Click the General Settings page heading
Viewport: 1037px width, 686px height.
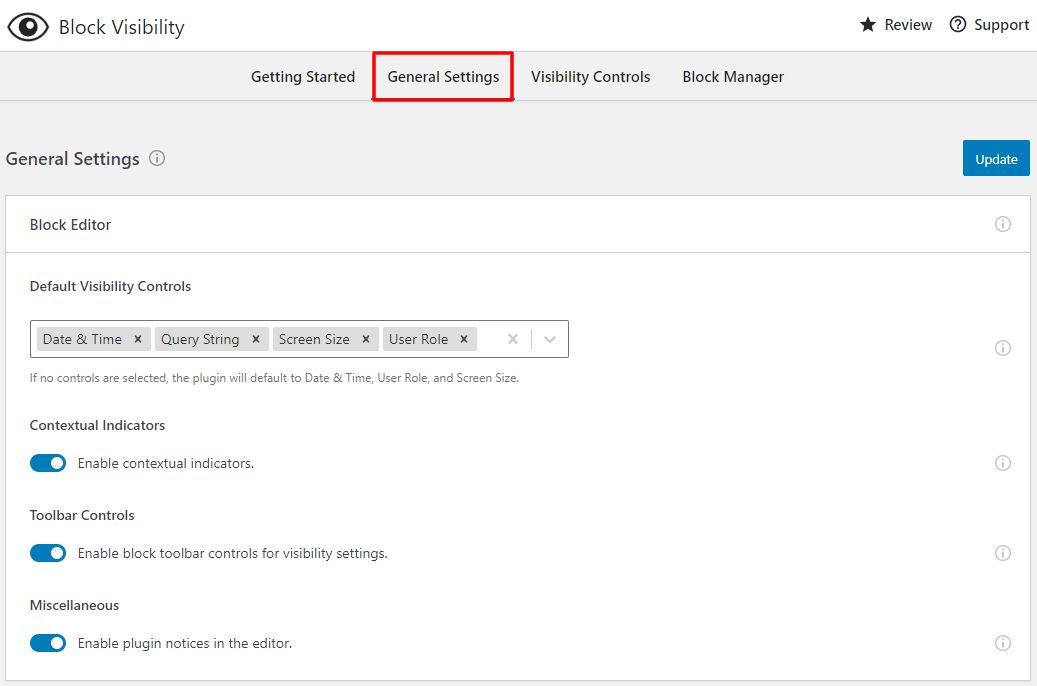tap(73, 159)
